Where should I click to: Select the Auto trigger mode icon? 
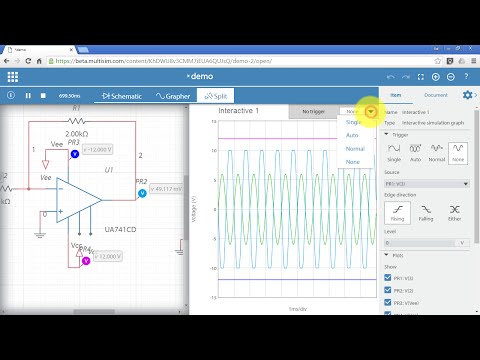pyautogui.click(x=415, y=152)
